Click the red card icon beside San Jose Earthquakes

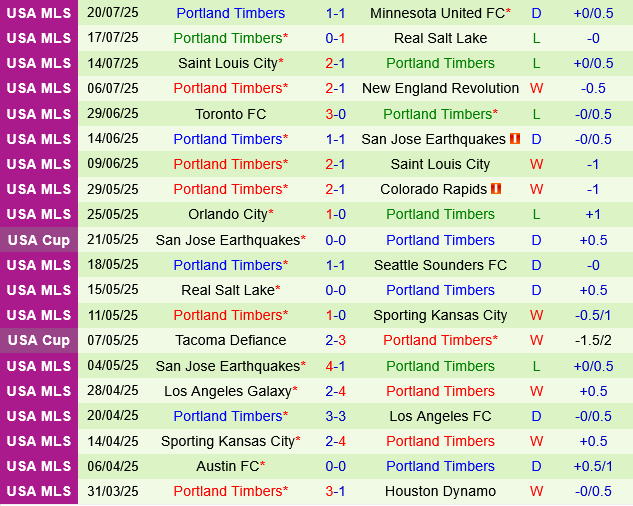coord(515,139)
